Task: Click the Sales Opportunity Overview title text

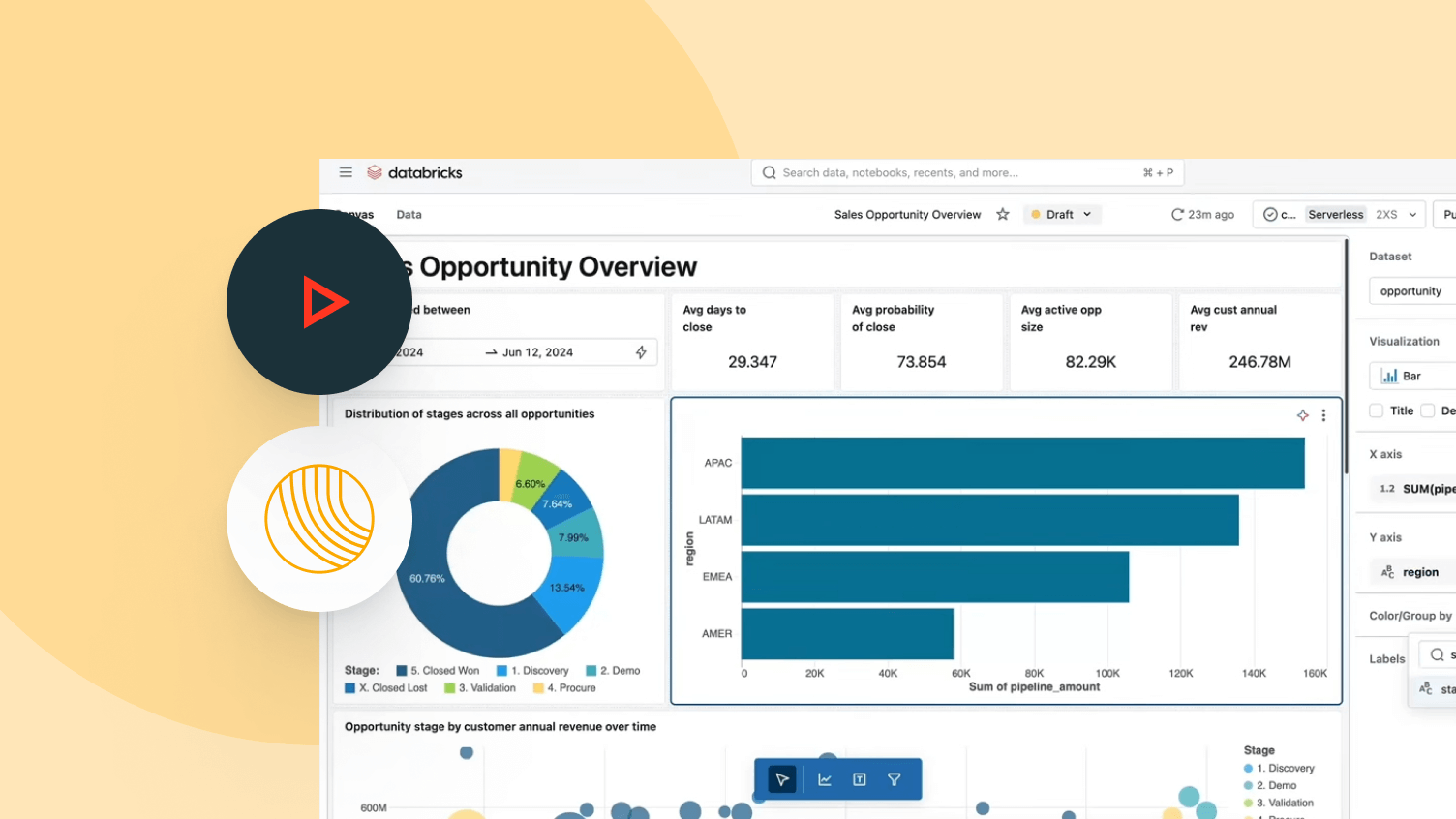Action: 907,215
